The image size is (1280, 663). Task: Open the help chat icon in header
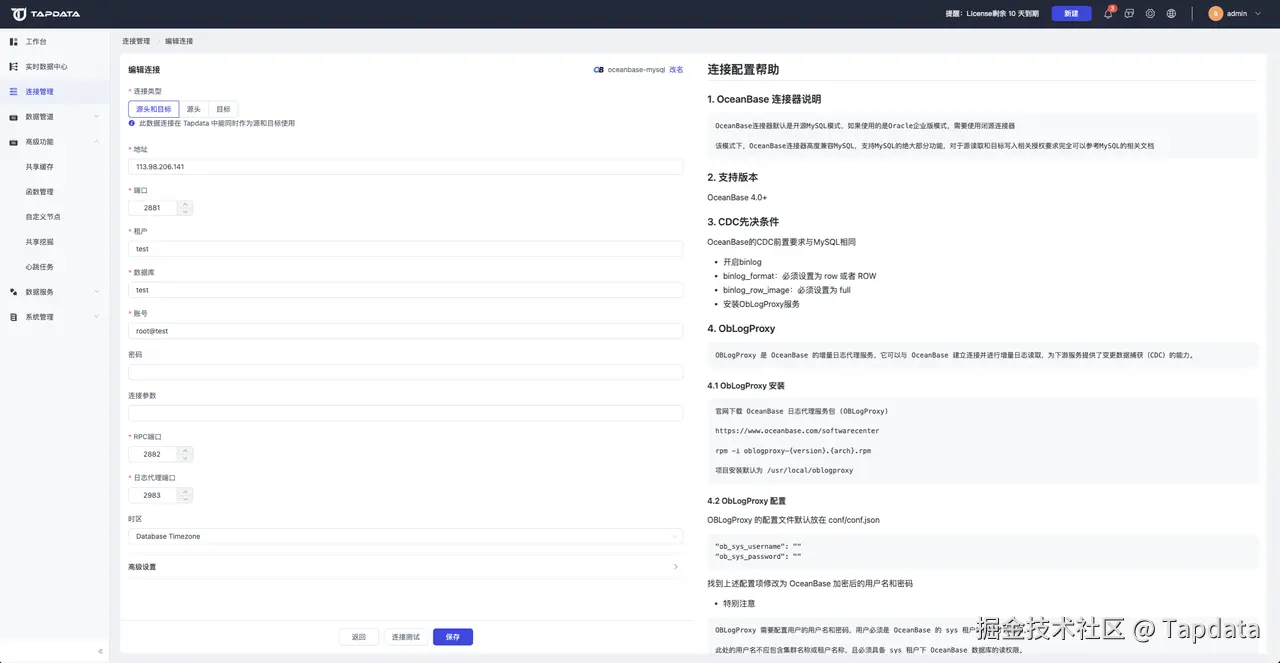tap(1129, 13)
